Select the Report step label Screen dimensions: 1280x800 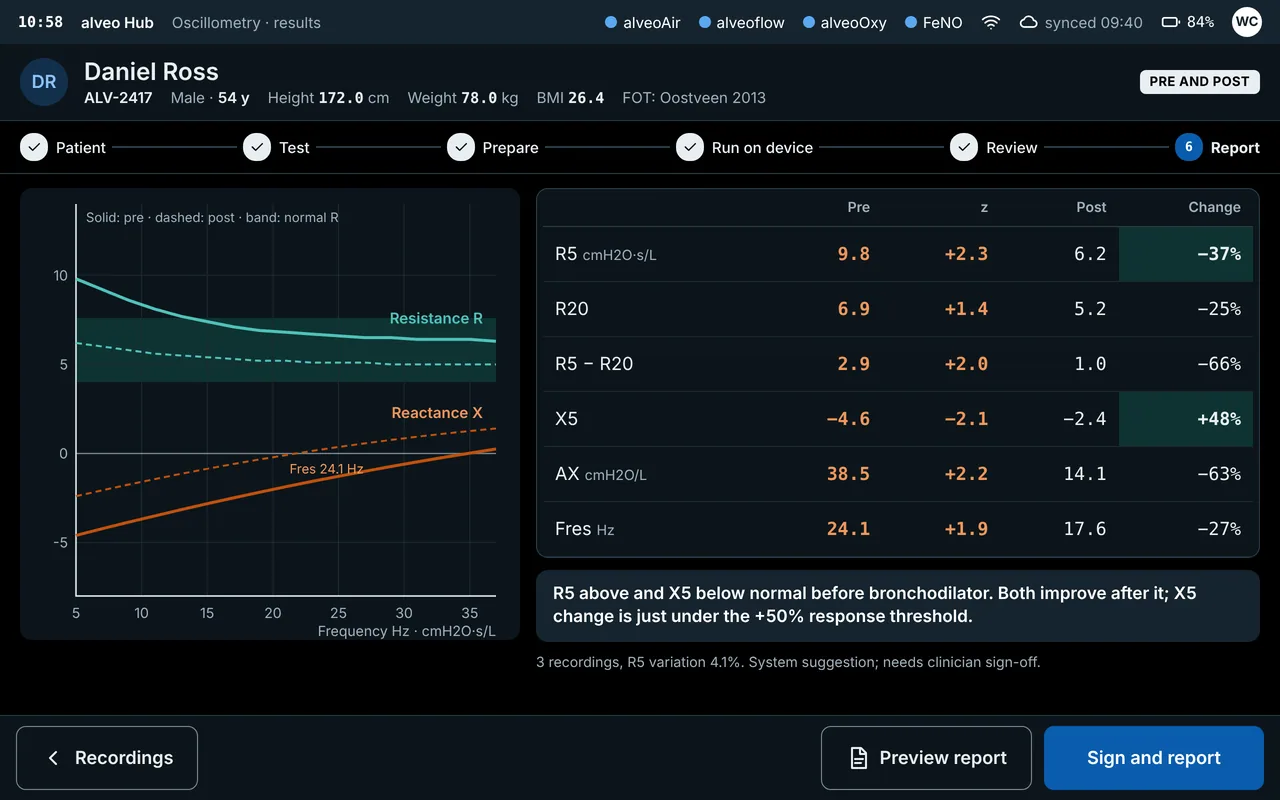(x=1235, y=147)
